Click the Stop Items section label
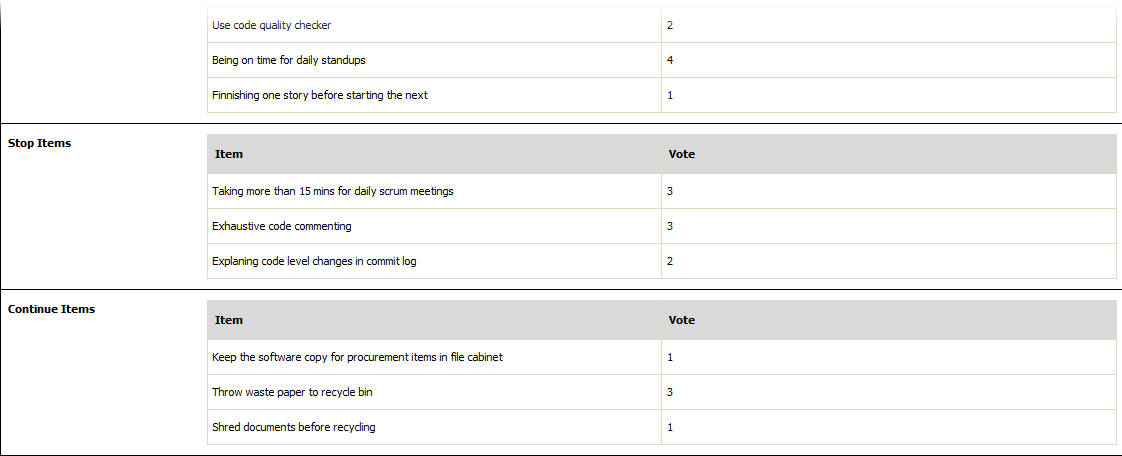The image size is (1122, 456). point(39,142)
